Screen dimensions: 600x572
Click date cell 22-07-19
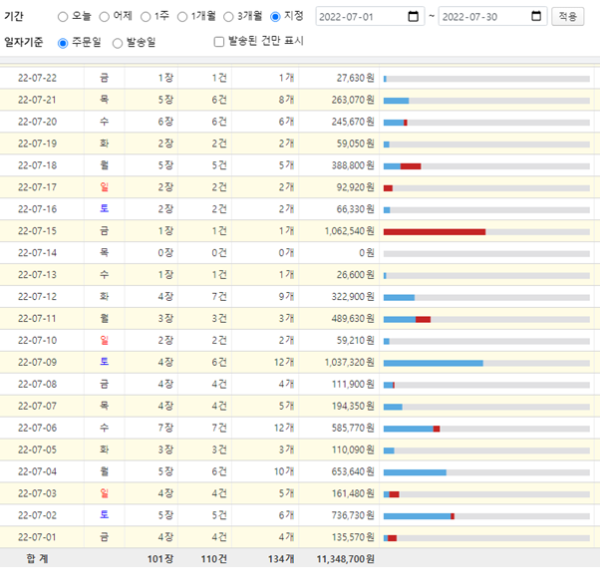(x=37, y=143)
